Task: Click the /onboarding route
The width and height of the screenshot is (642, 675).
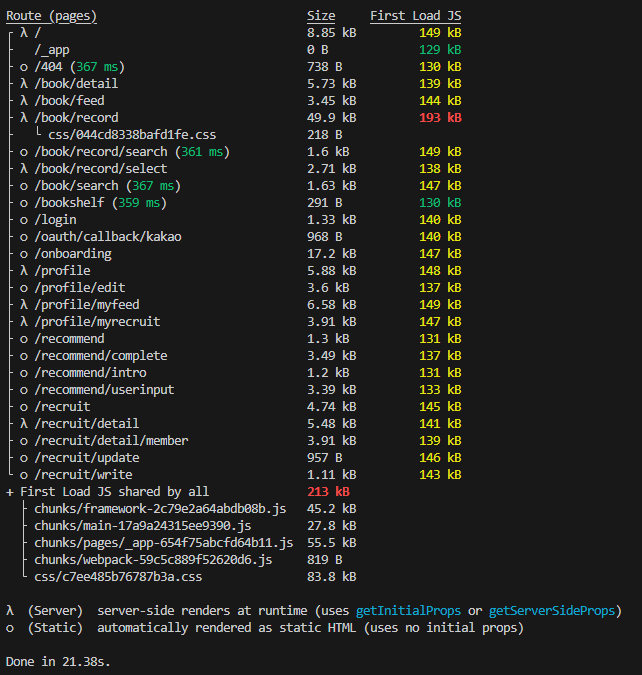Action: (73, 254)
